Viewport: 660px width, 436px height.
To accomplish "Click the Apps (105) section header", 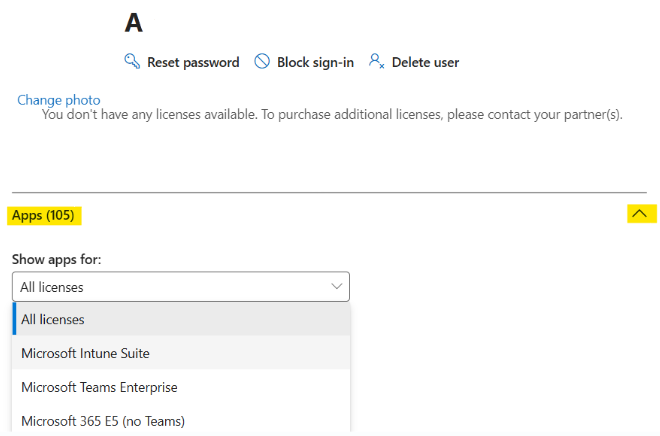I will pyautogui.click(x=43, y=215).
